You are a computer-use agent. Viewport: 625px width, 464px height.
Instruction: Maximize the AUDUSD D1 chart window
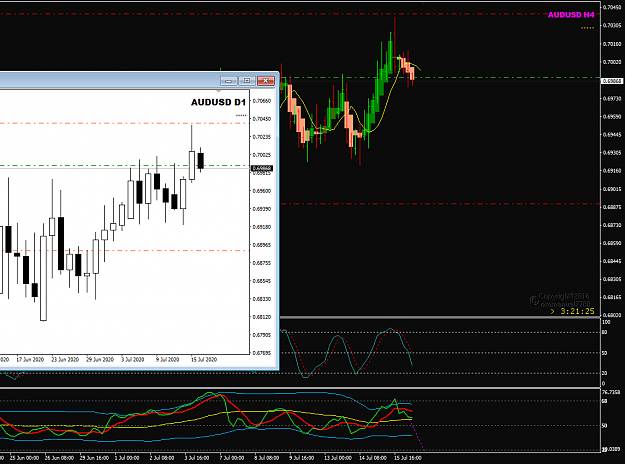(x=247, y=81)
